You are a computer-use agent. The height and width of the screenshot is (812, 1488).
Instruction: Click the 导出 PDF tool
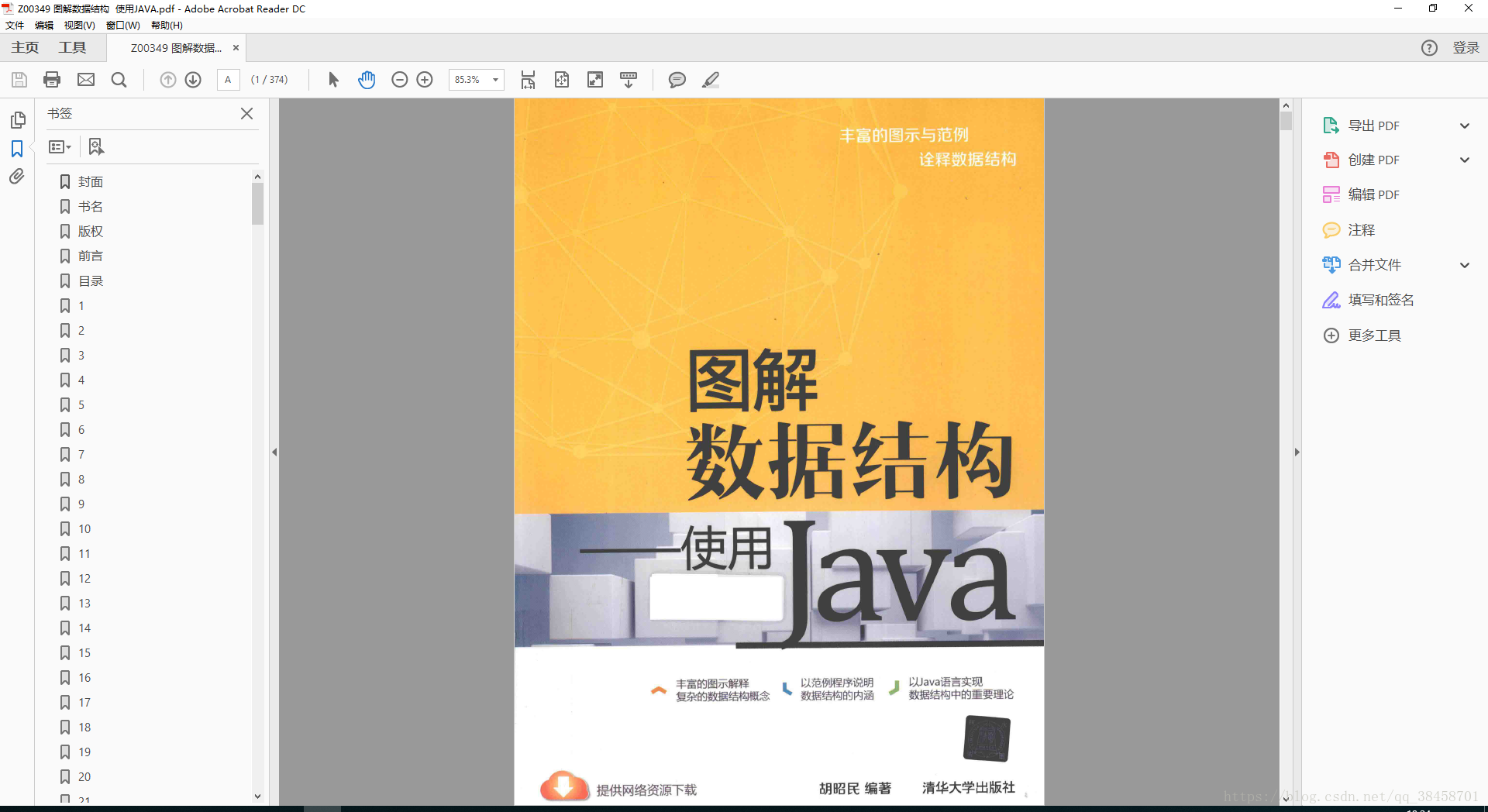(x=1361, y=126)
